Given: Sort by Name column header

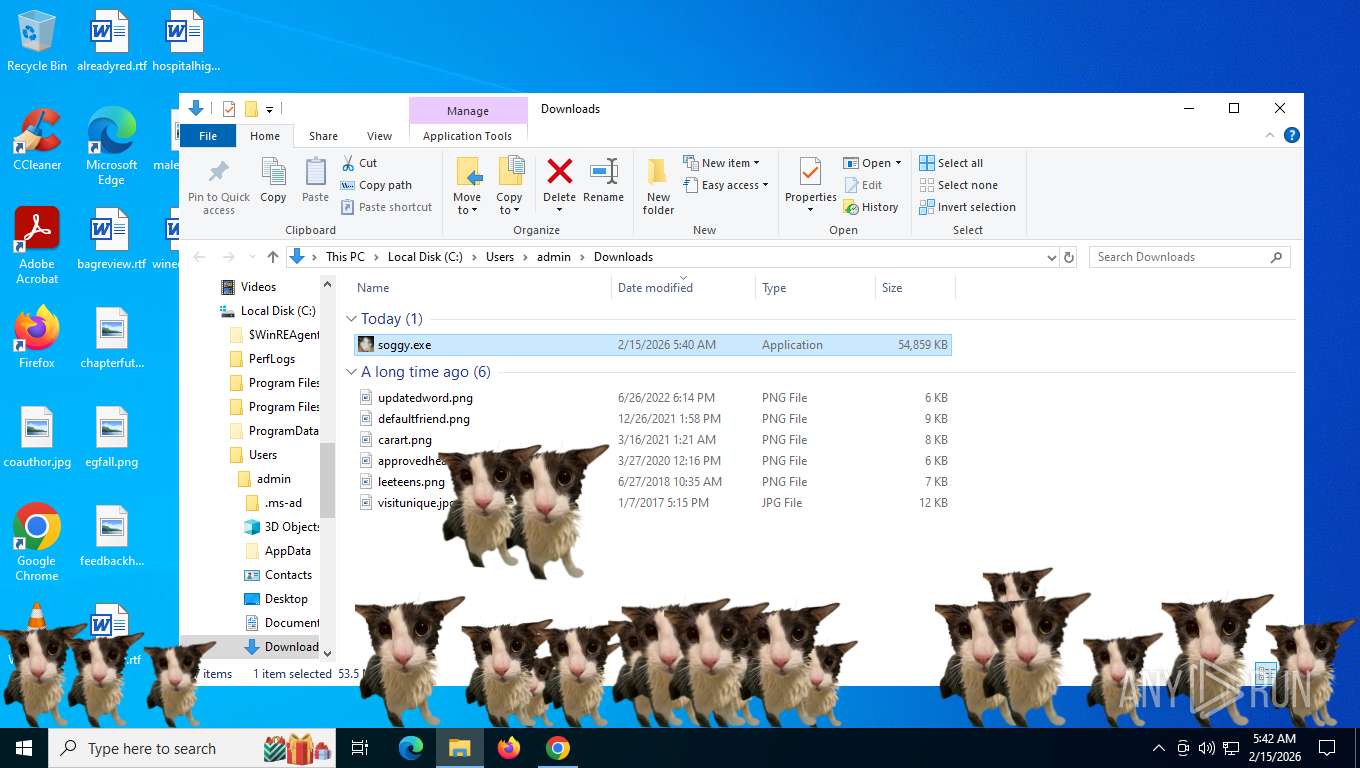Looking at the screenshot, I should click(x=482, y=288).
